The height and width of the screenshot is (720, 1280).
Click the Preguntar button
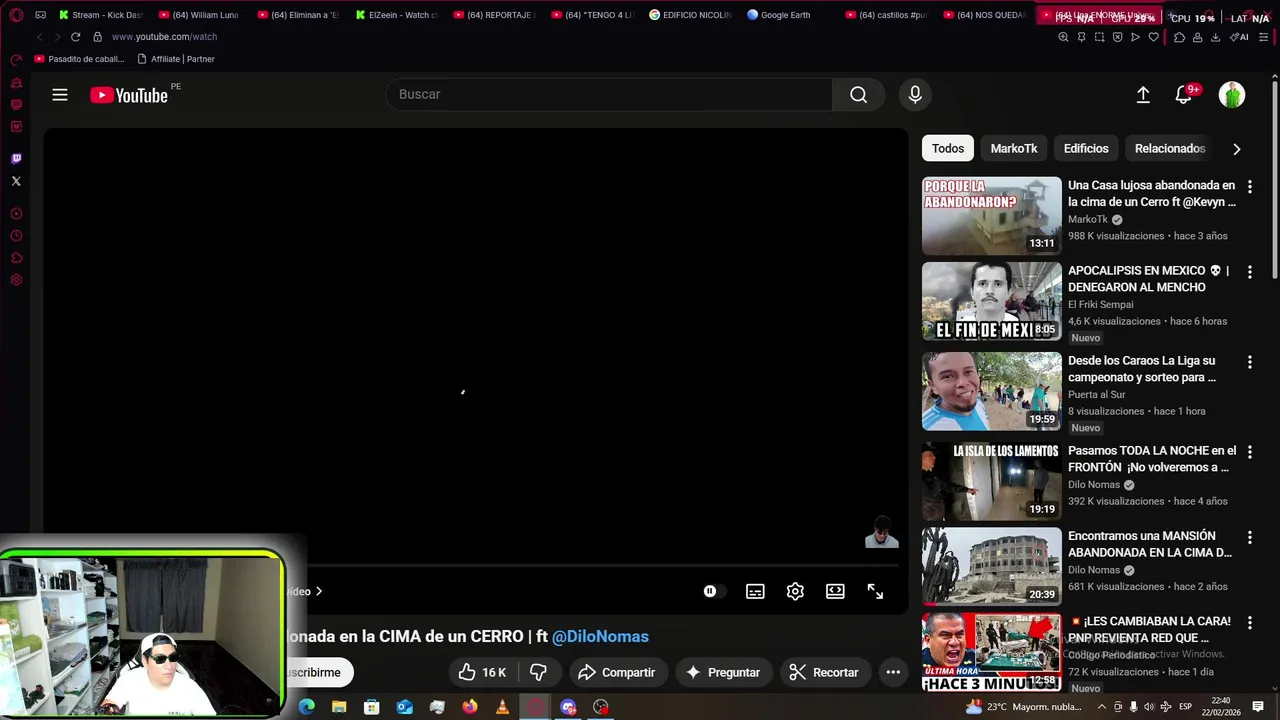pos(723,672)
